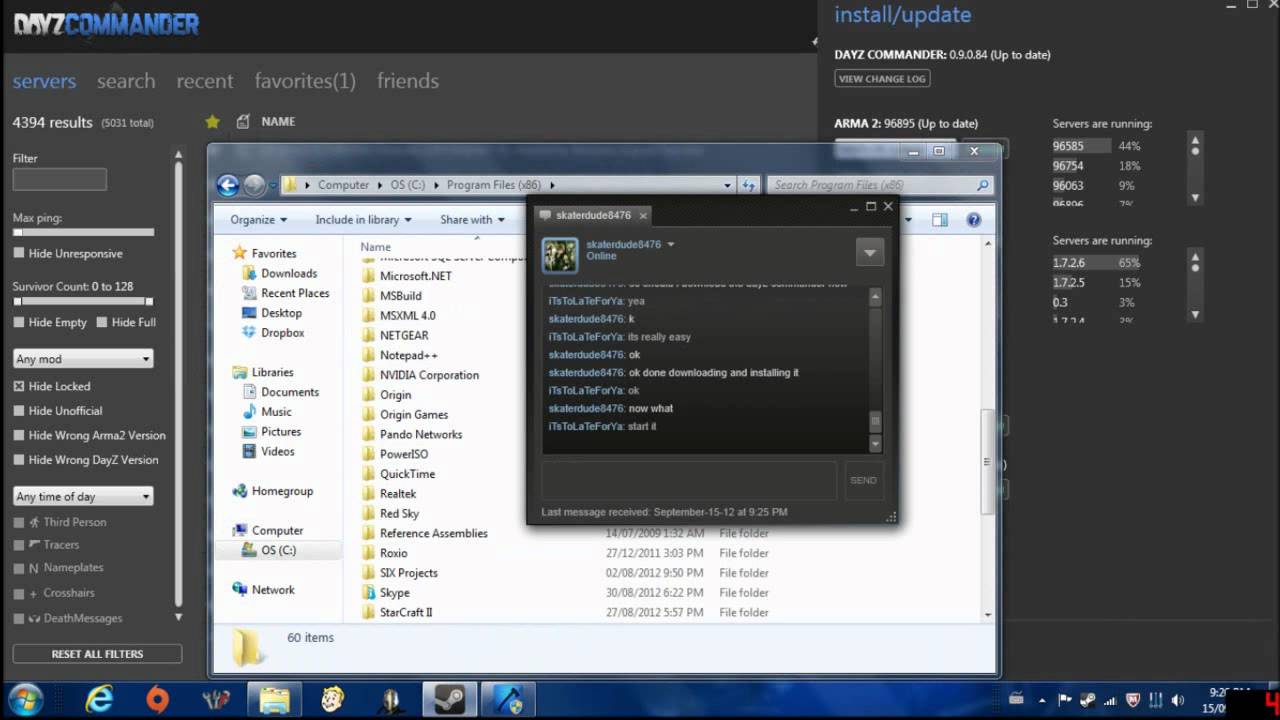Open the Fallout Vault Boy taskbar icon
1280x720 pixels.
pos(332,700)
